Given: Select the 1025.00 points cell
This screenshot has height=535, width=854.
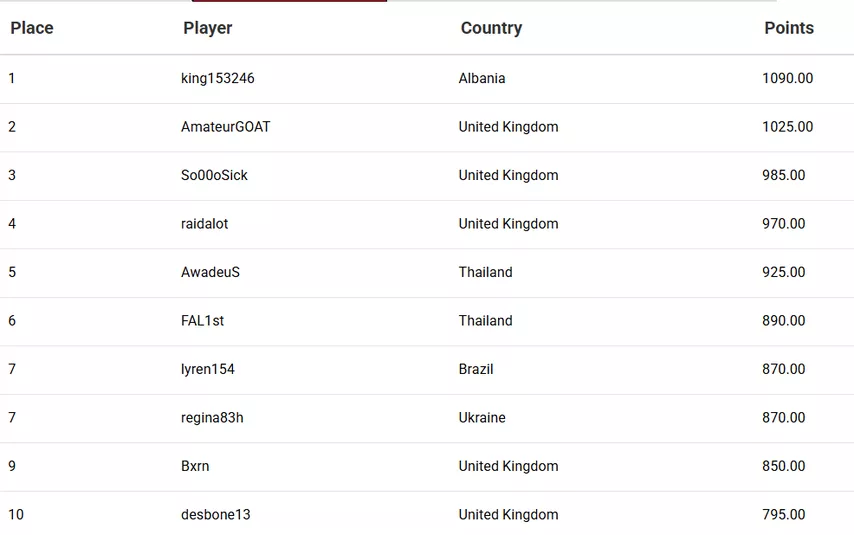Looking at the screenshot, I should 788,127.
